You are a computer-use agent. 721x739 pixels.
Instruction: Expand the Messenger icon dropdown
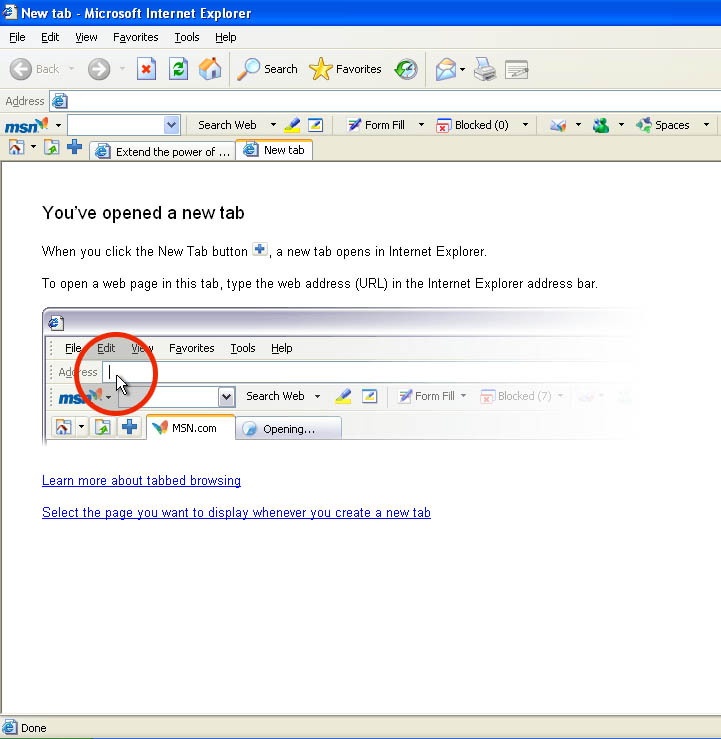(x=621, y=125)
